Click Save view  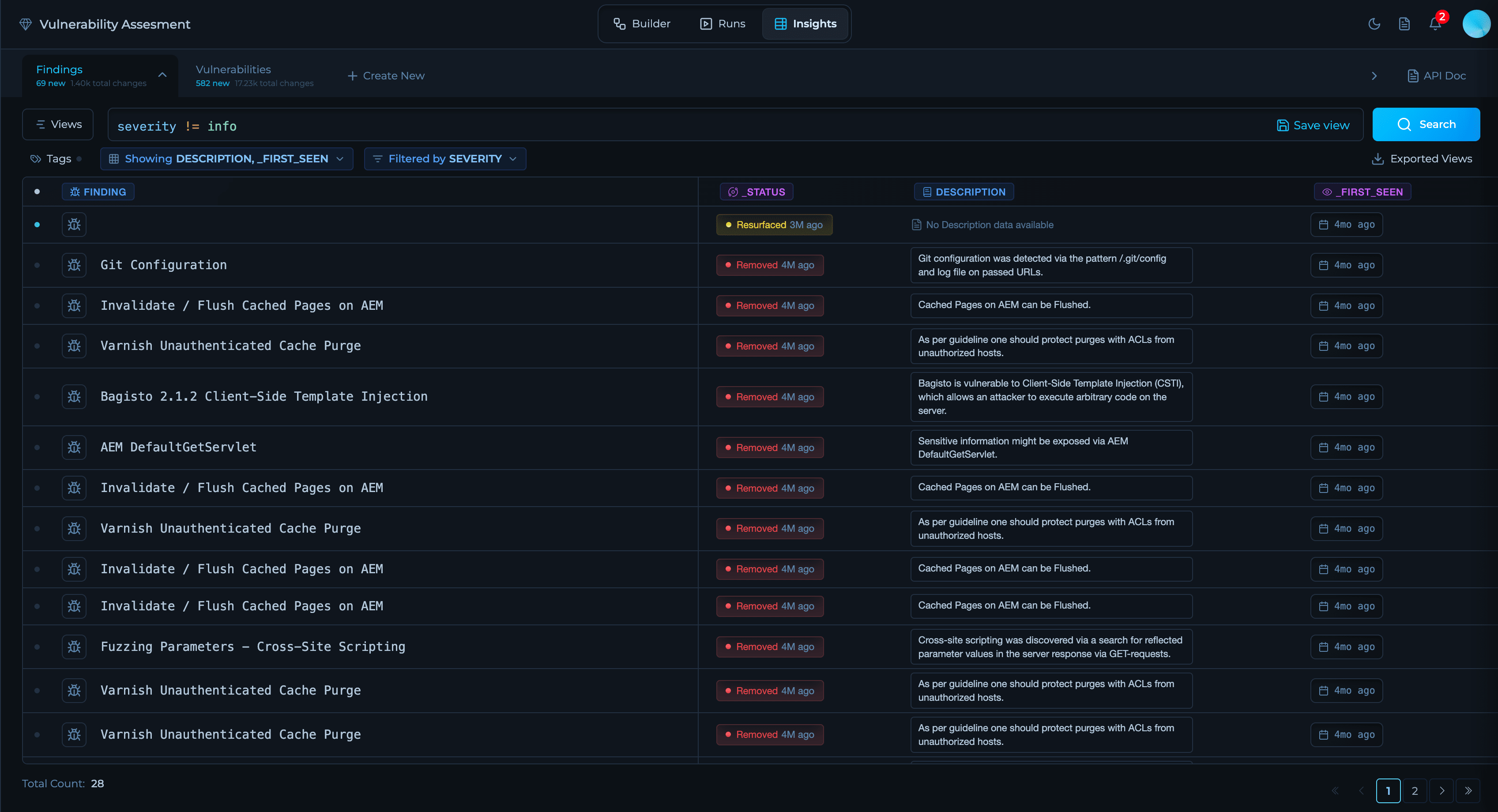[1313, 125]
